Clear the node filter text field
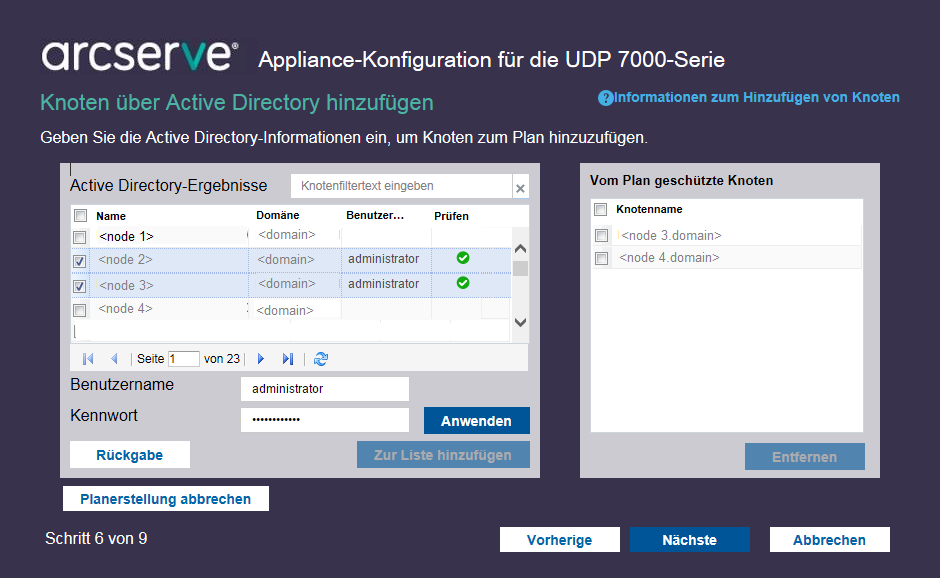This screenshot has height=579, width=941. (520, 188)
